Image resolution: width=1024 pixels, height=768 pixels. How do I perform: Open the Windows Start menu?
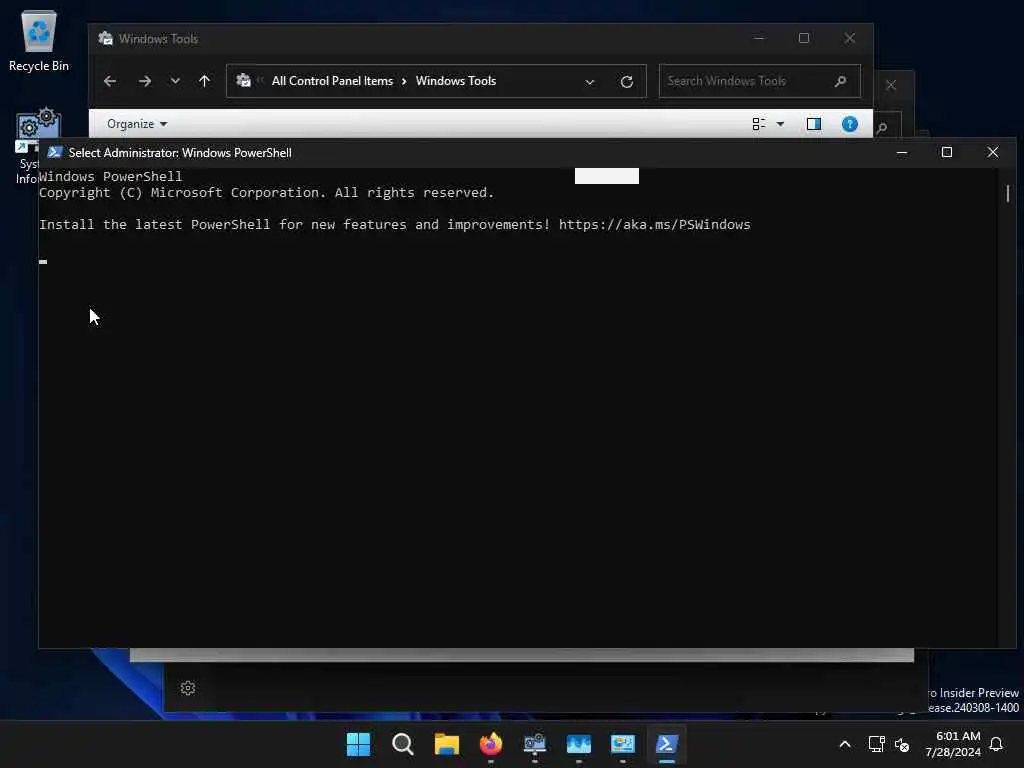[358, 744]
